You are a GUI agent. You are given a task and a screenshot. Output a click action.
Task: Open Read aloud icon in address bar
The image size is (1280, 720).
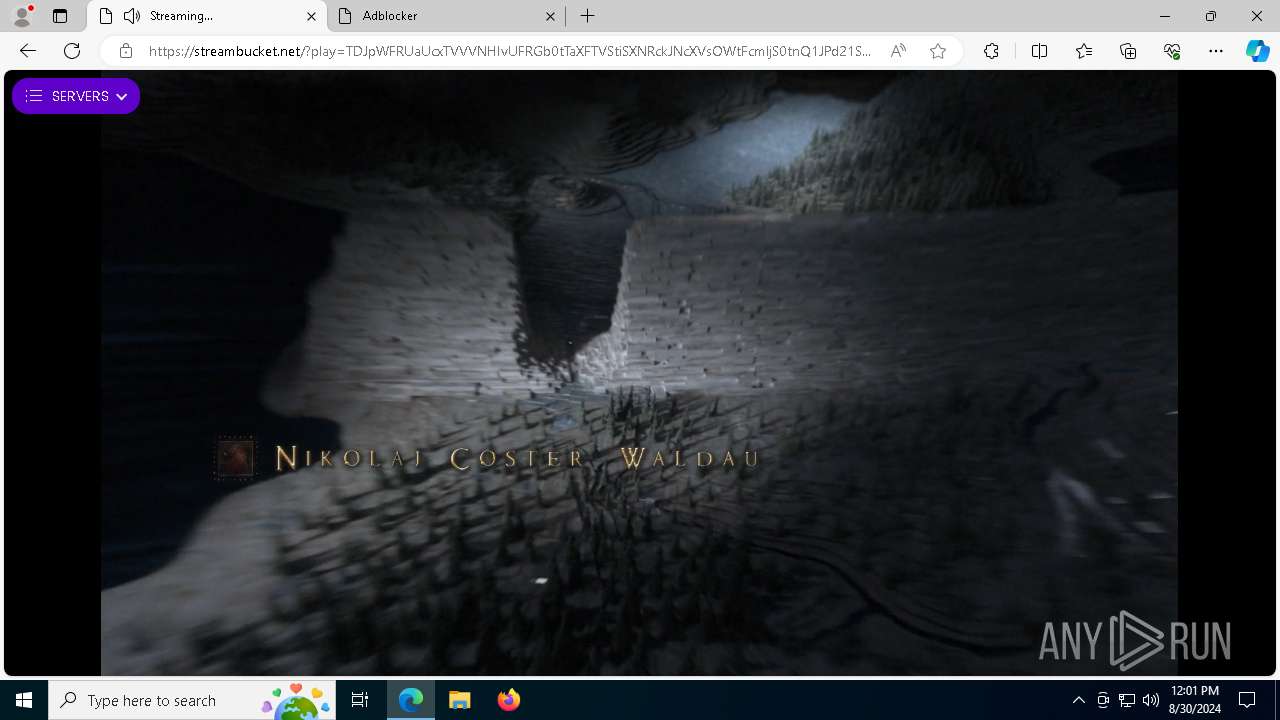pyautogui.click(x=898, y=51)
